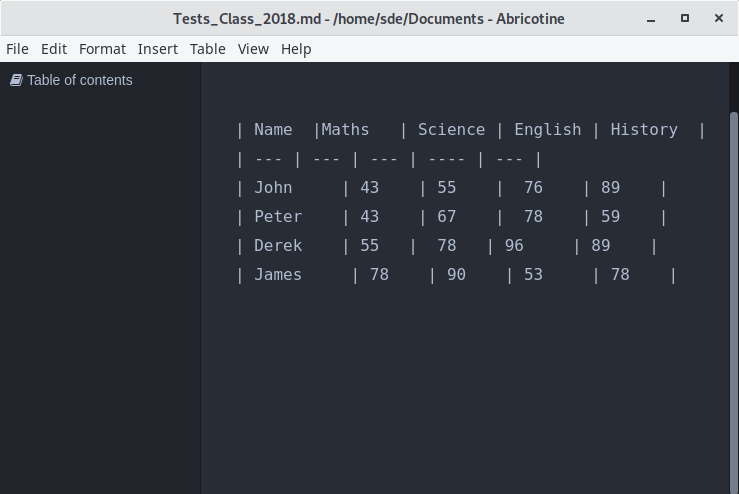Screen dimensions: 739x494
Task: Click the Name header cell text
Action: point(273,130)
